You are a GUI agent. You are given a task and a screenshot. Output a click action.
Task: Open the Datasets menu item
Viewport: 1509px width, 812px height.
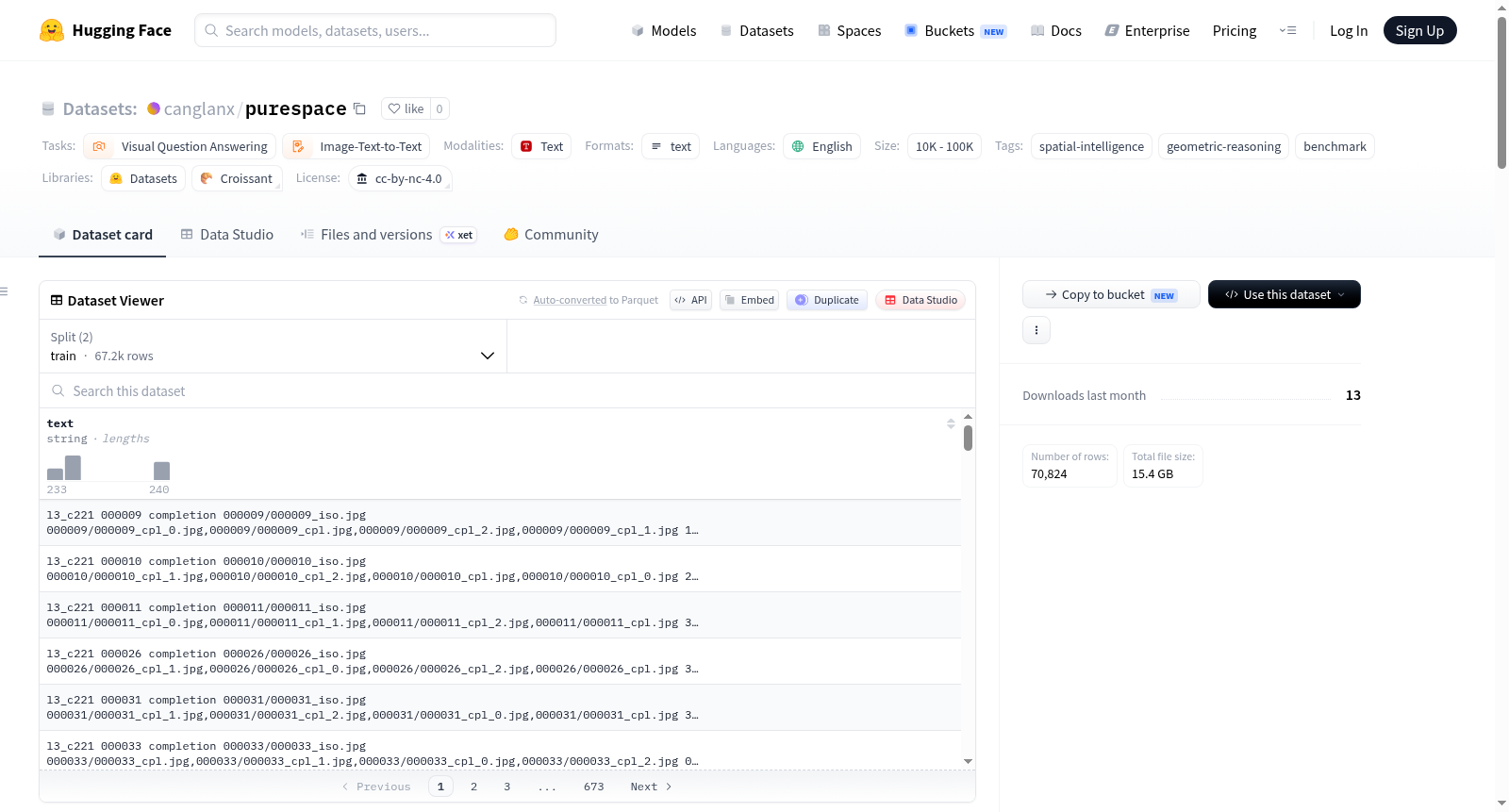click(756, 30)
